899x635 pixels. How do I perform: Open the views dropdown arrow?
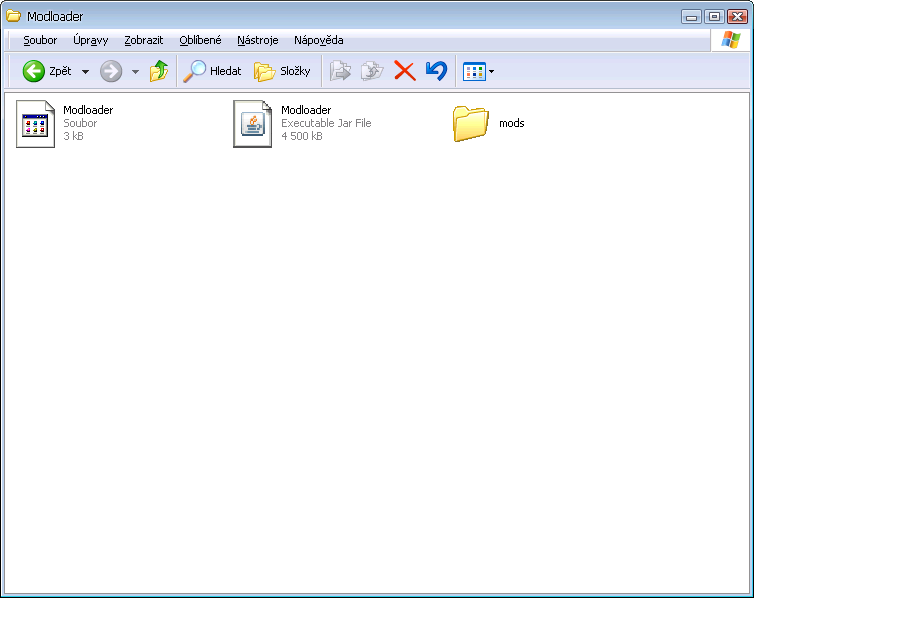tap(491, 72)
